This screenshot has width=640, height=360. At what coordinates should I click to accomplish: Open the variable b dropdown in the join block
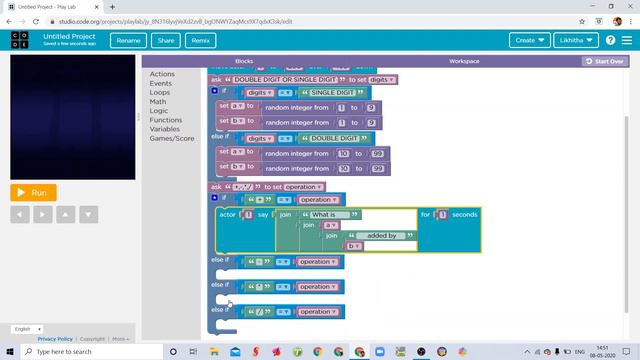coord(354,246)
